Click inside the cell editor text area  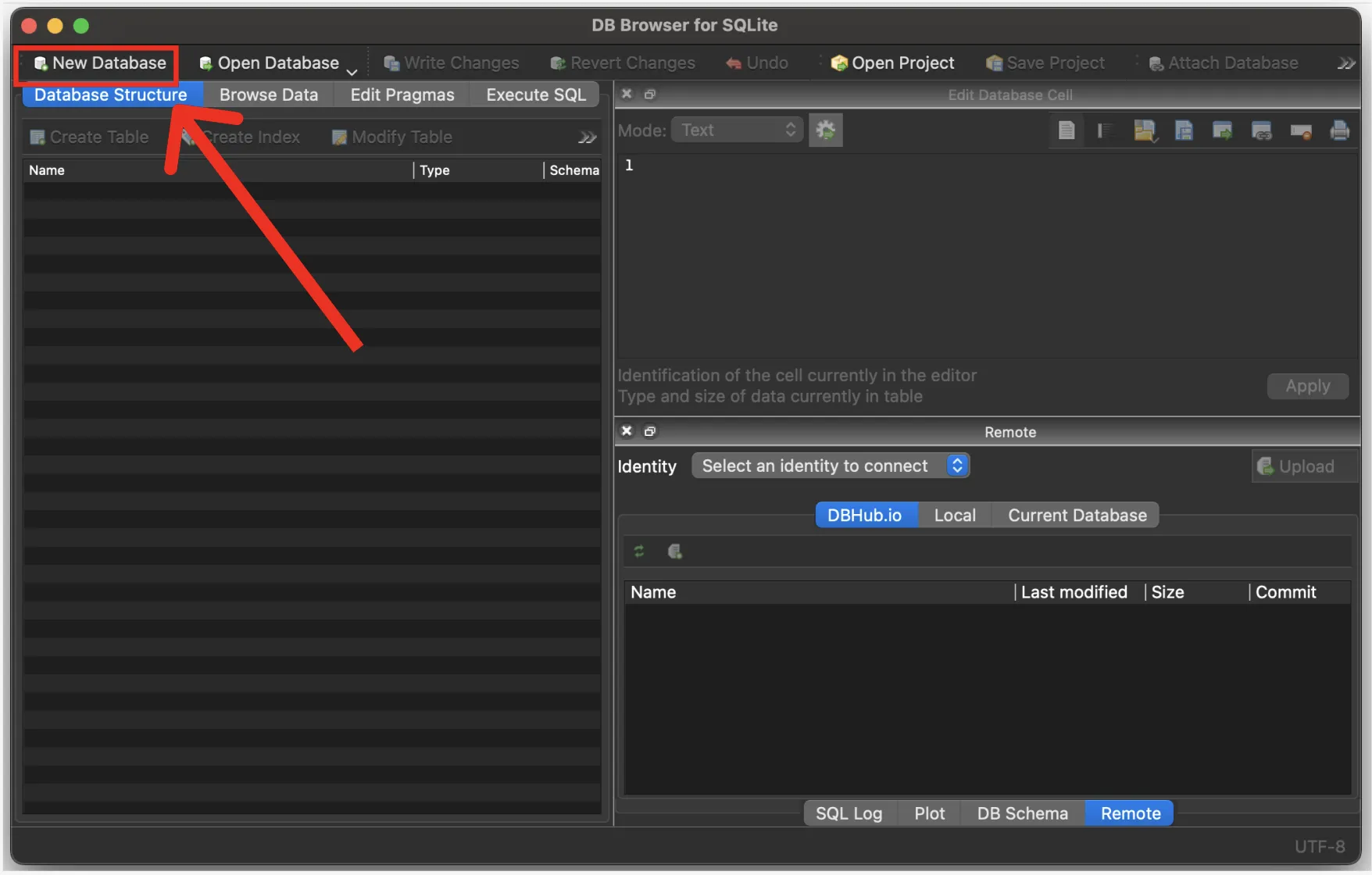coord(984,258)
